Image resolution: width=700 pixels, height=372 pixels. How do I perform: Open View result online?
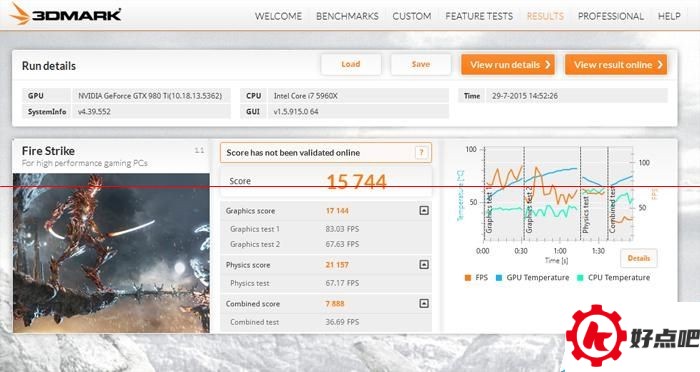tap(616, 65)
